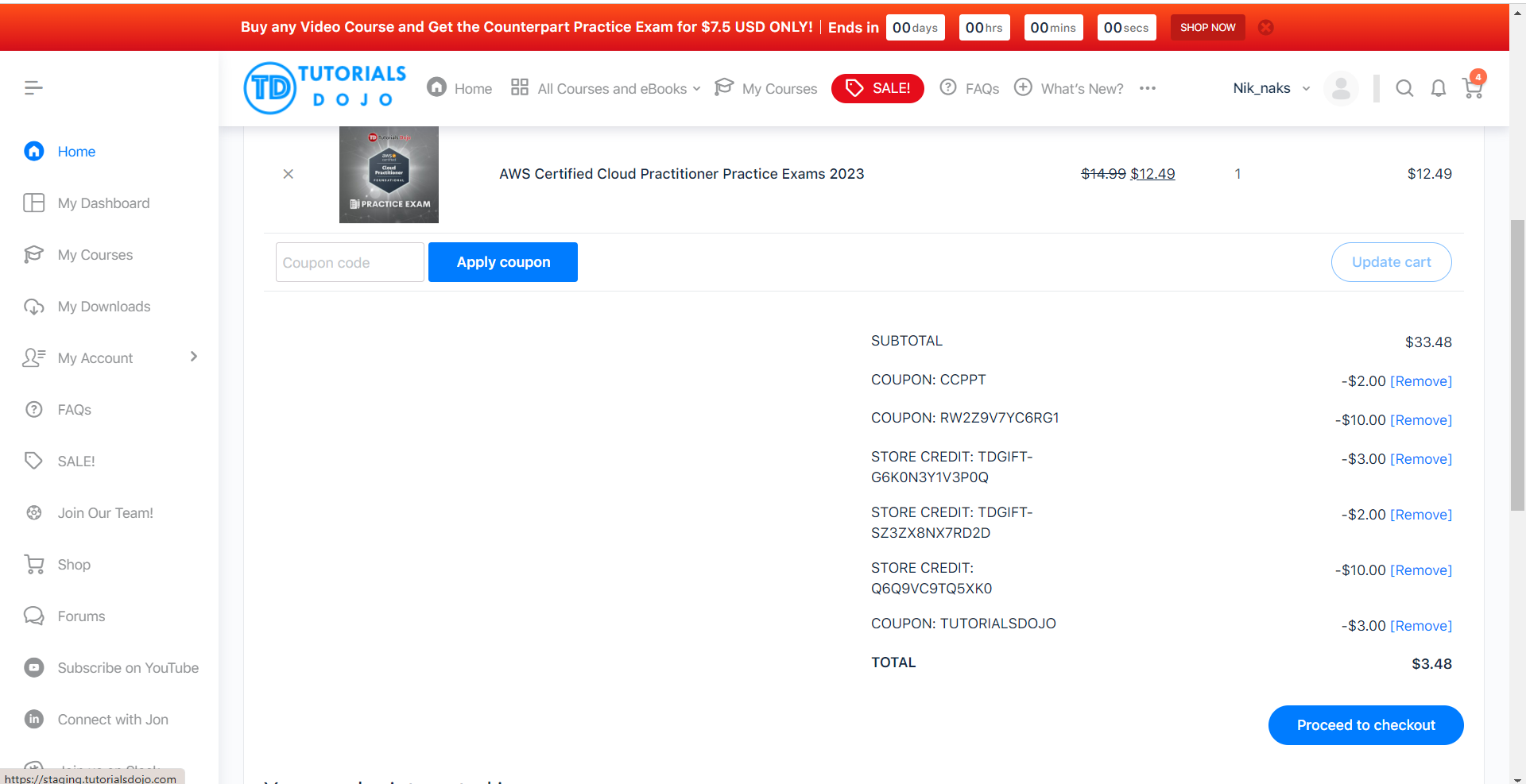Click the user avatar icon
The width and height of the screenshot is (1526, 784).
1341,88
